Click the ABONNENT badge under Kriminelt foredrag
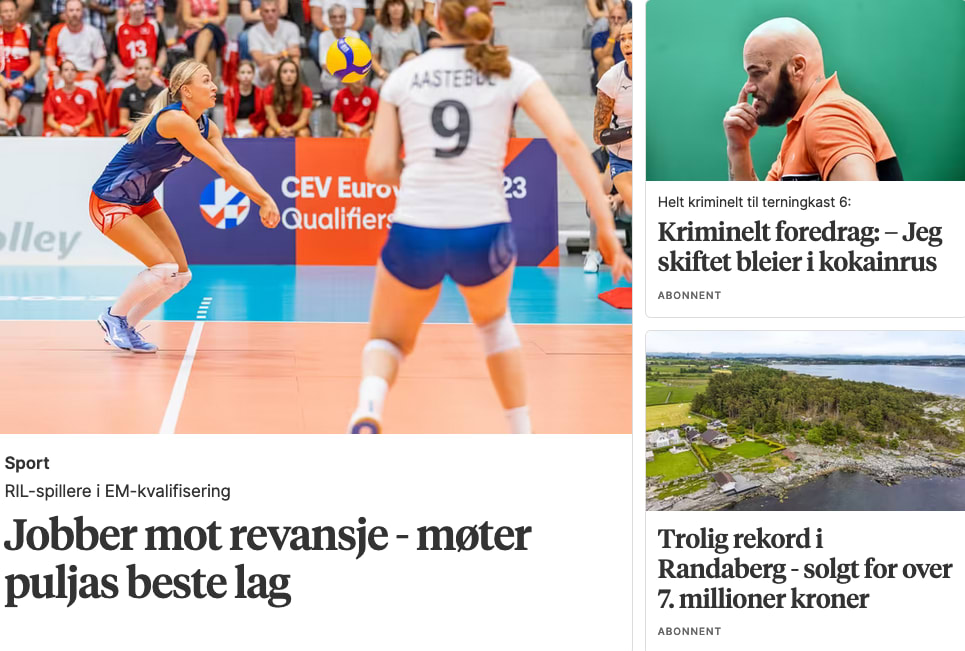Viewport: 965px width, 651px height. [x=689, y=295]
